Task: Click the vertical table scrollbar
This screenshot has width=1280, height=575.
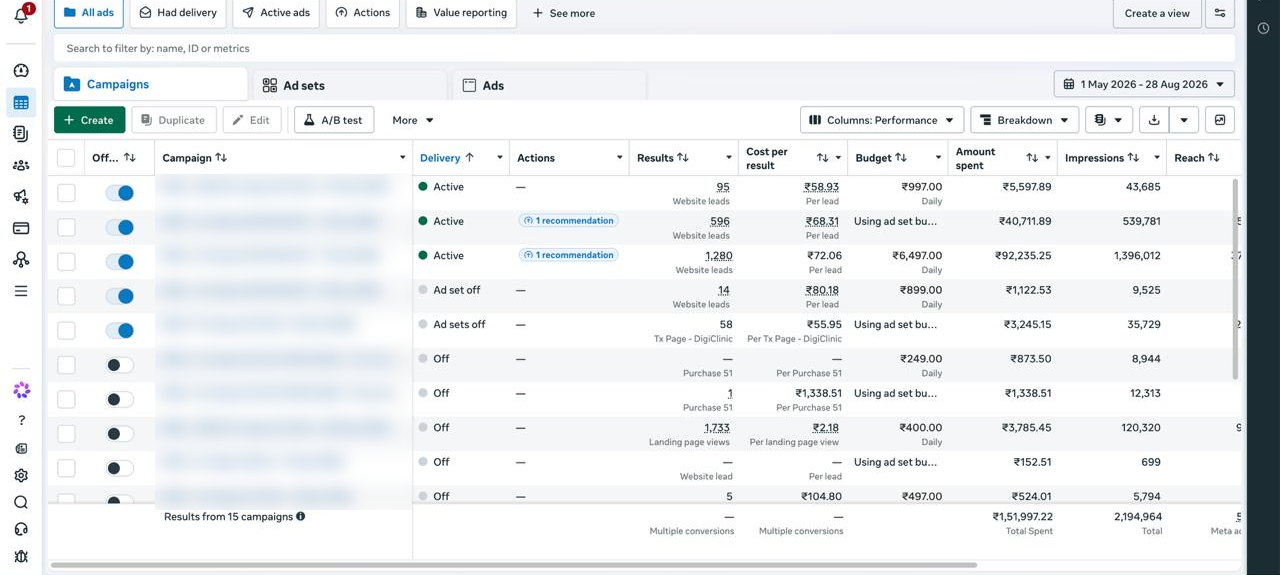Action: (1235, 280)
